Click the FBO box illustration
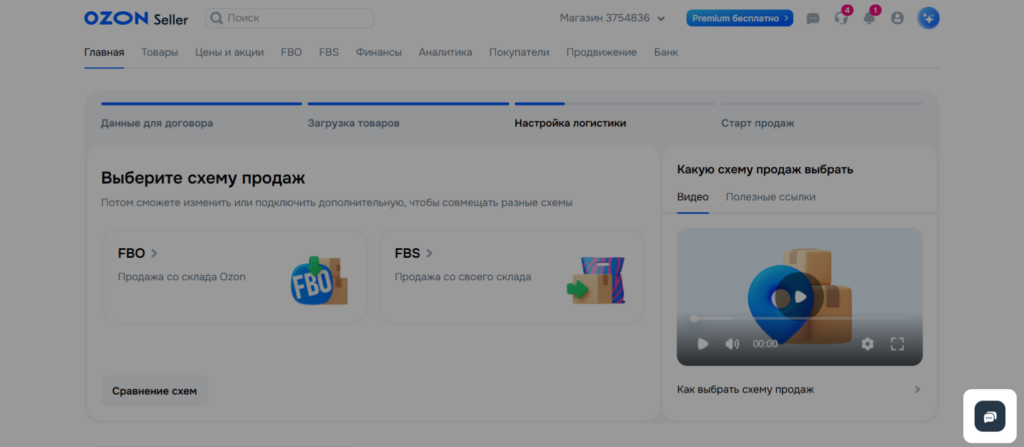 (x=319, y=280)
